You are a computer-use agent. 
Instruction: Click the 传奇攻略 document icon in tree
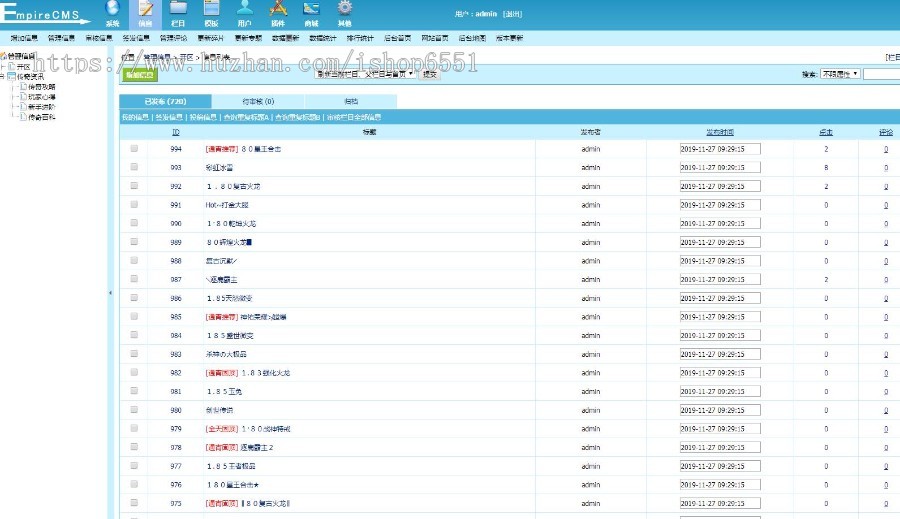point(24,86)
